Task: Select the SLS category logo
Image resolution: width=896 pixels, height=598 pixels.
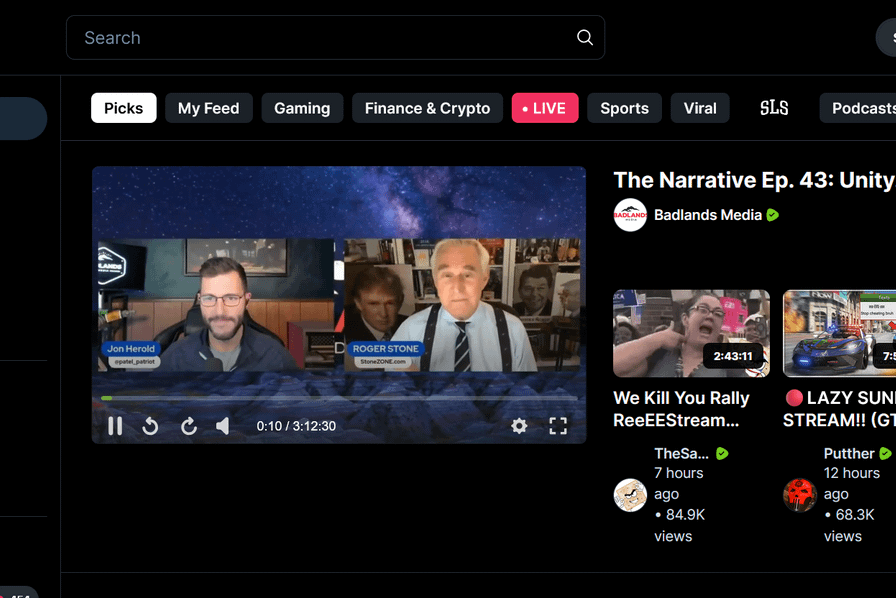Action: pyautogui.click(x=774, y=107)
